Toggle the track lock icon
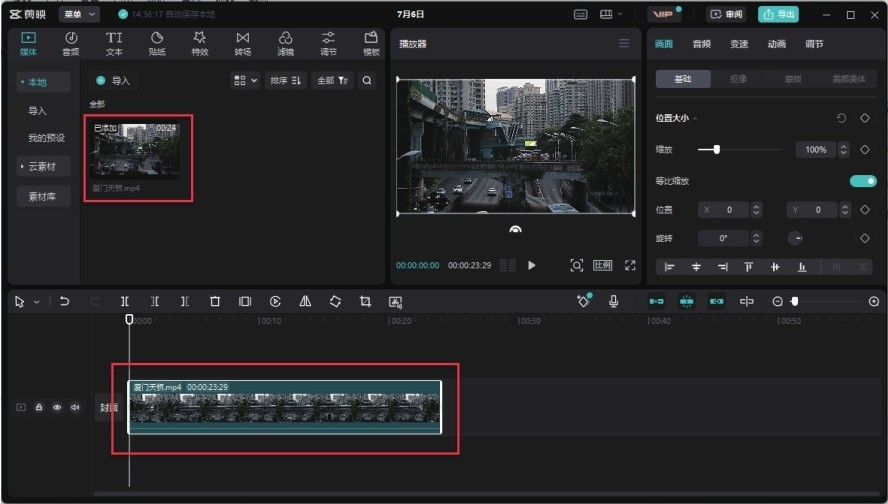The image size is (888, 504). click(x=39, y=407)
